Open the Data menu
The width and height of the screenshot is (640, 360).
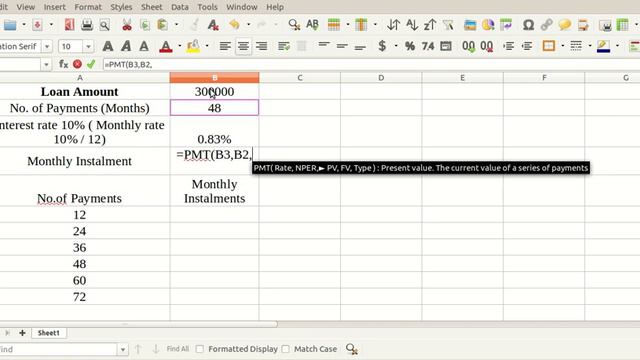pos(180,7)
